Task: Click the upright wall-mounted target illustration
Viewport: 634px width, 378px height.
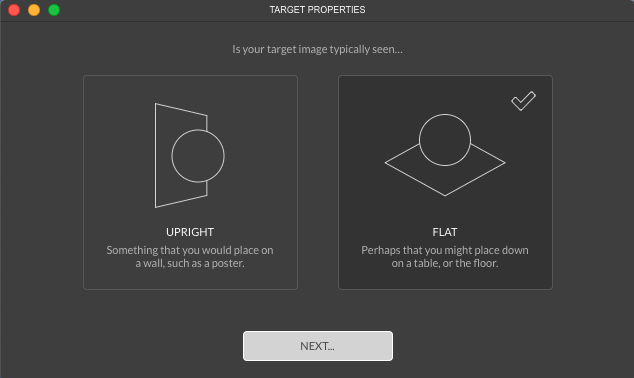Action: coord(190,156)
